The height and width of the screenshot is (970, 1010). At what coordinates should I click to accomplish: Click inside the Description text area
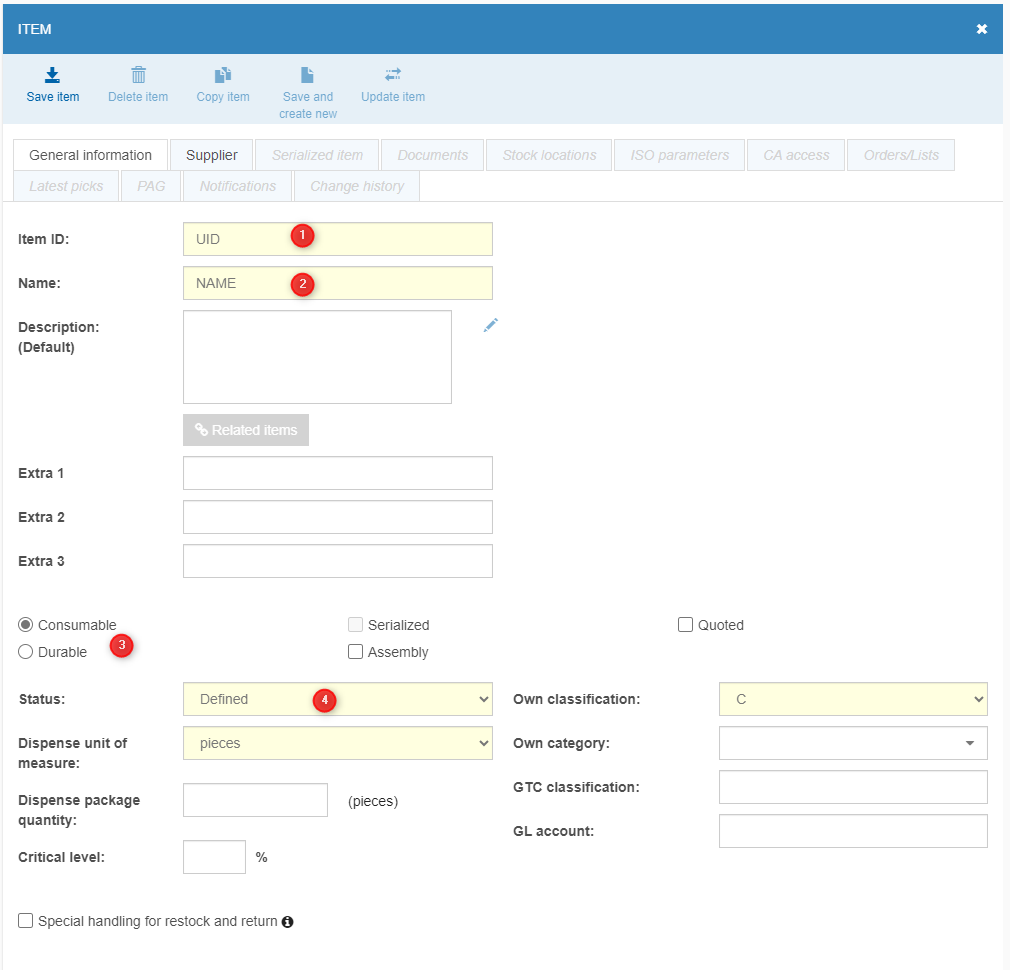[317, 357]
